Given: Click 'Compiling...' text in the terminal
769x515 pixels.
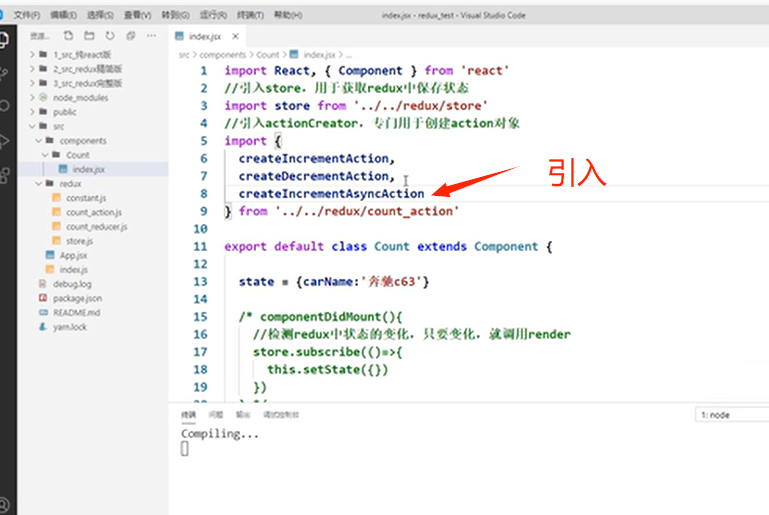Looking at the screenshot, I should (220, 434).
